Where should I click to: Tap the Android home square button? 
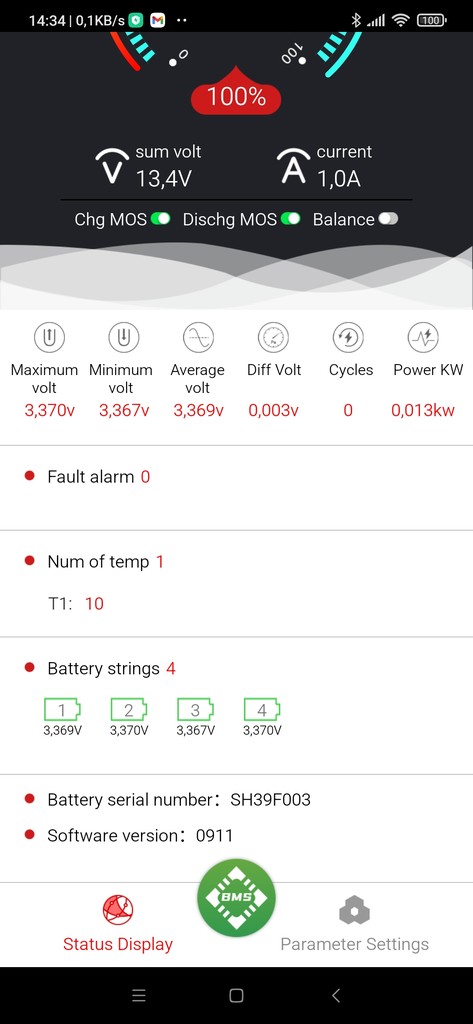pos(236,995)
